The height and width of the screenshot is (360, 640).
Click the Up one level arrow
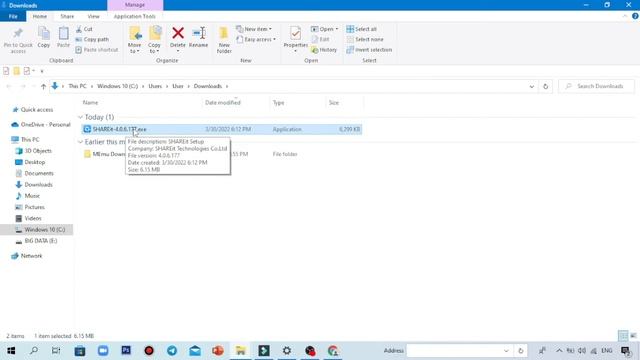[x=43, y=86]
